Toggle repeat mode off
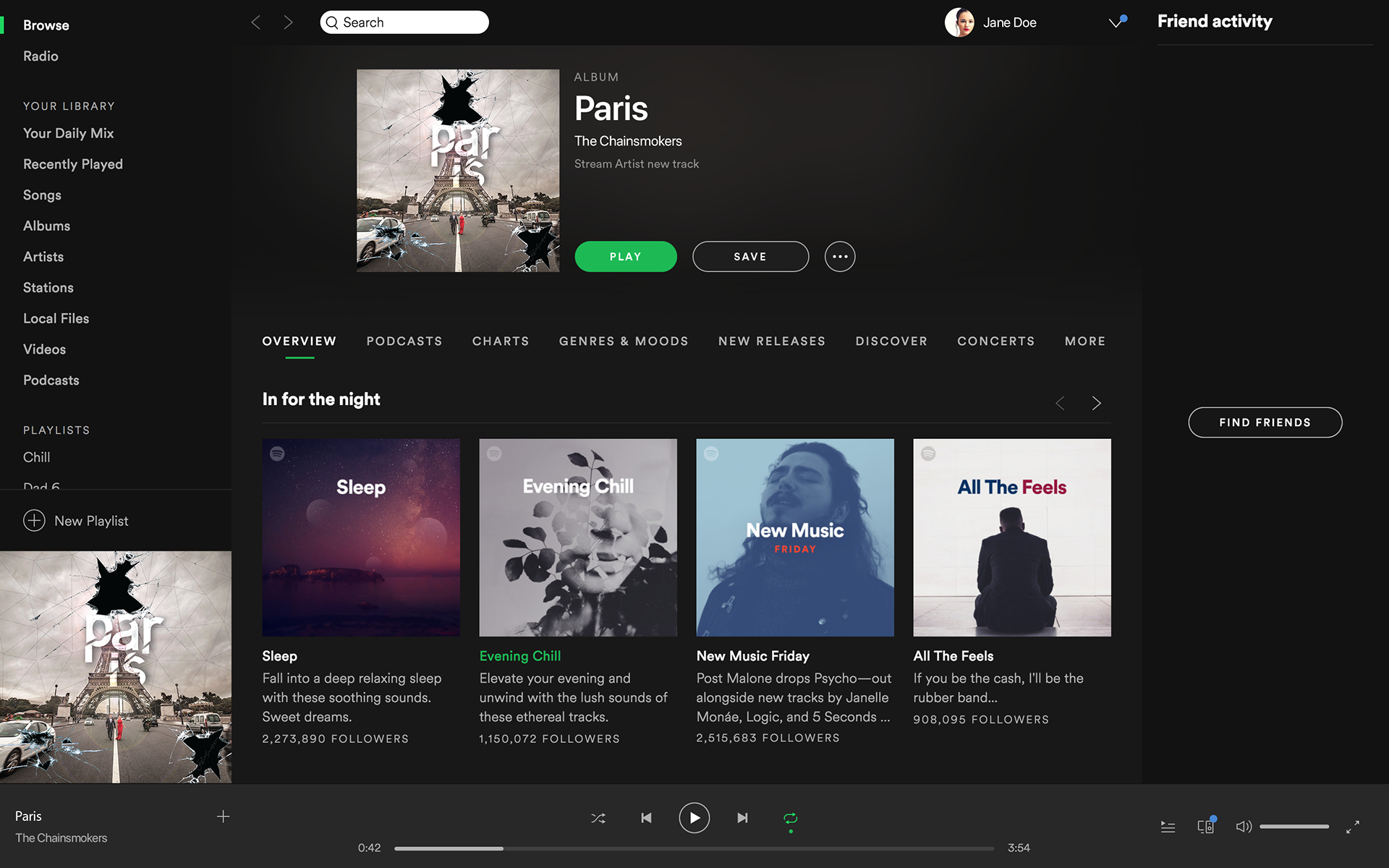 (790, 818)
